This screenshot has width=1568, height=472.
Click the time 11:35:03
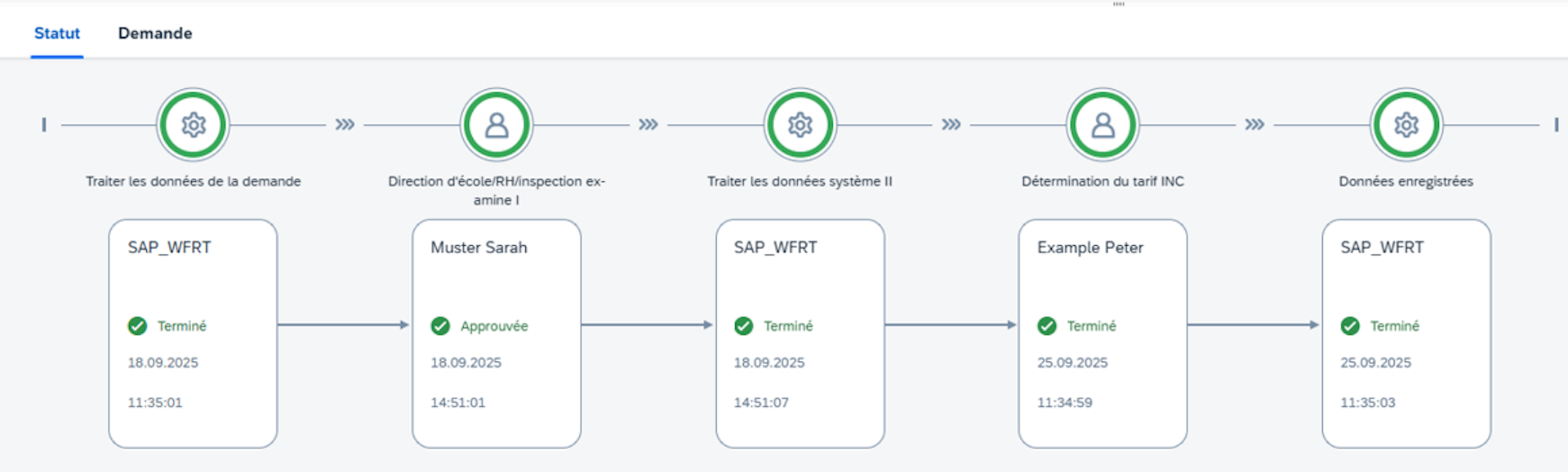[1368, 403]
